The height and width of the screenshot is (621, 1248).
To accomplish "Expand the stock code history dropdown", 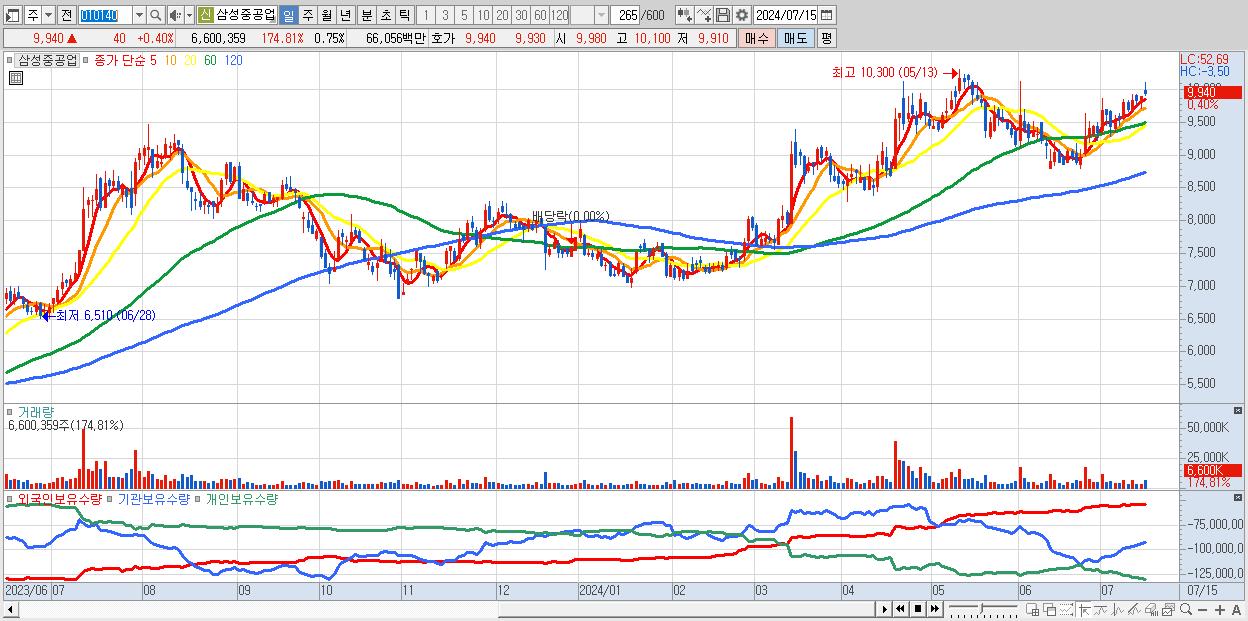I will click(139, 16).
